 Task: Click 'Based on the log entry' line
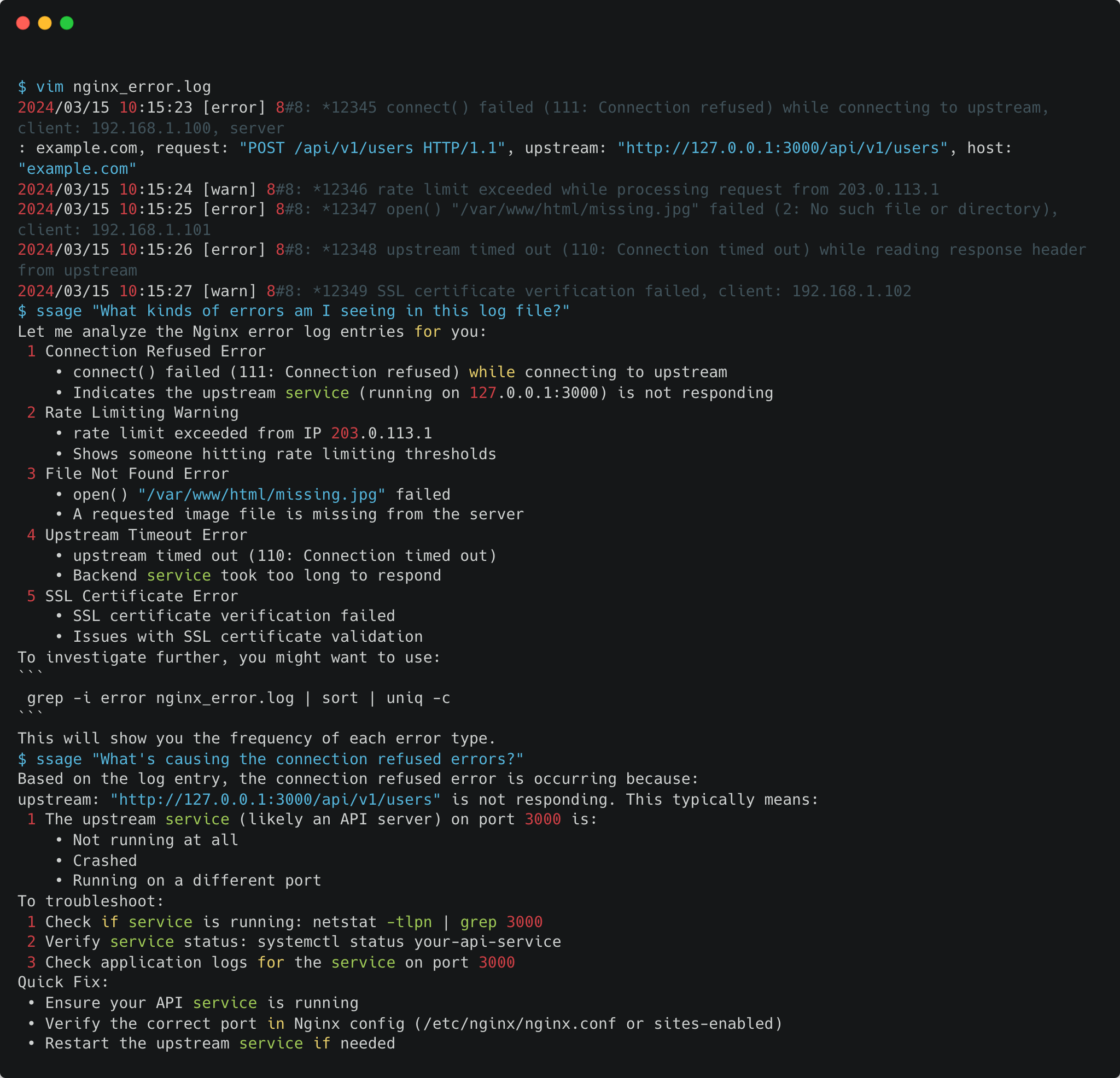(358, 778)
